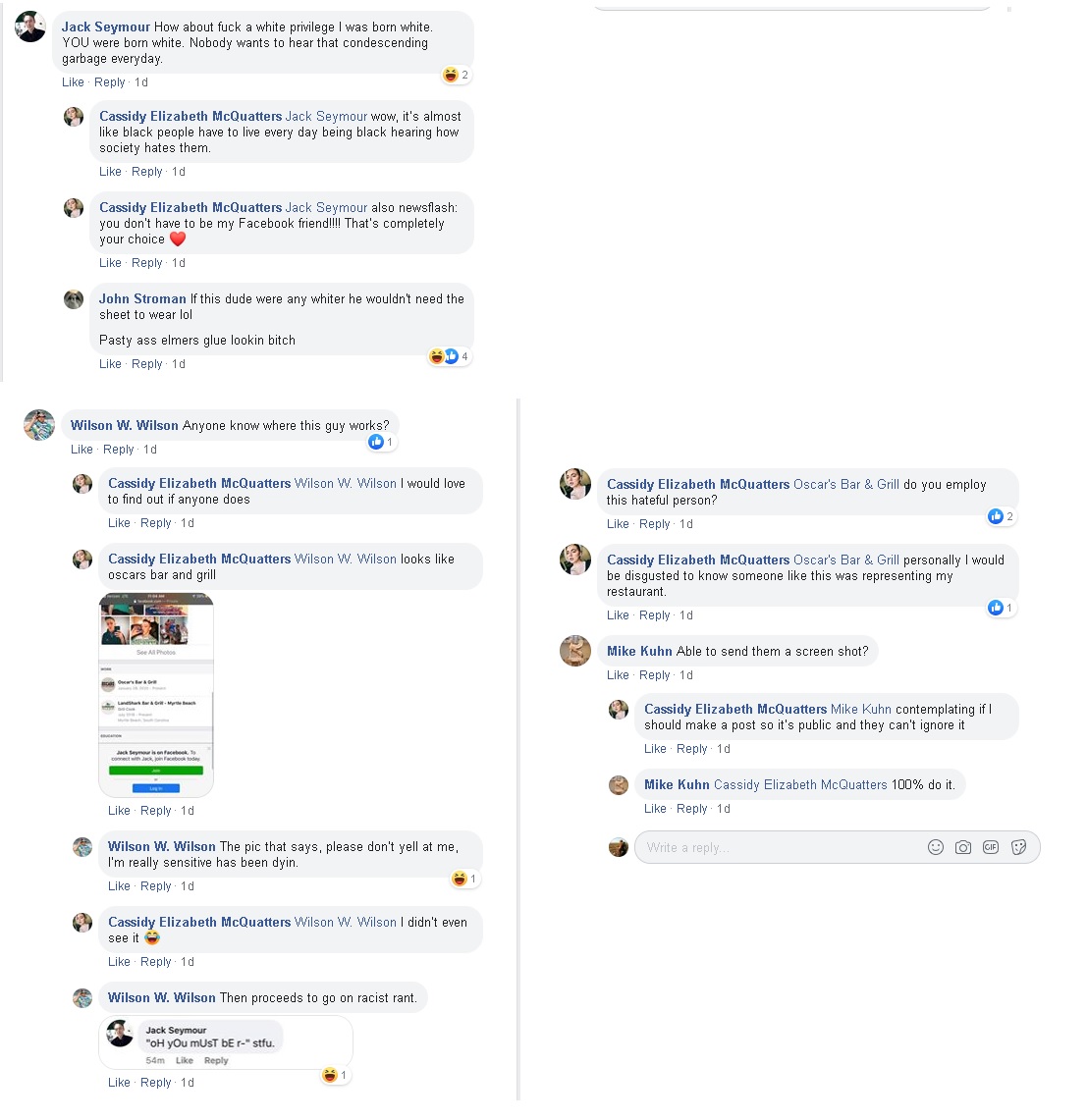Open the sticker icon in reply box

(1018, 847)
